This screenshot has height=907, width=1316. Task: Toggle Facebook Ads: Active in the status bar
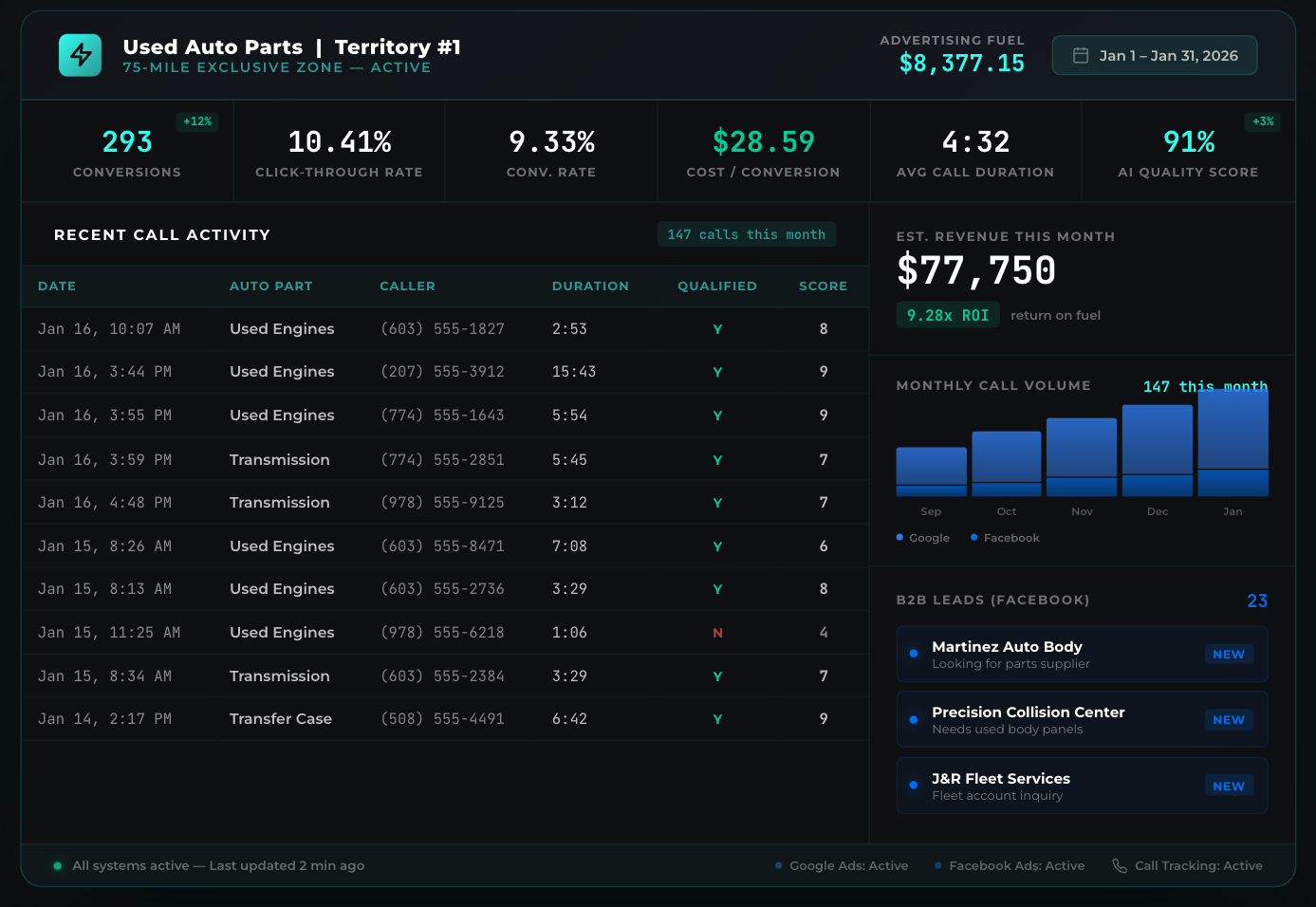click(1010, 865)
